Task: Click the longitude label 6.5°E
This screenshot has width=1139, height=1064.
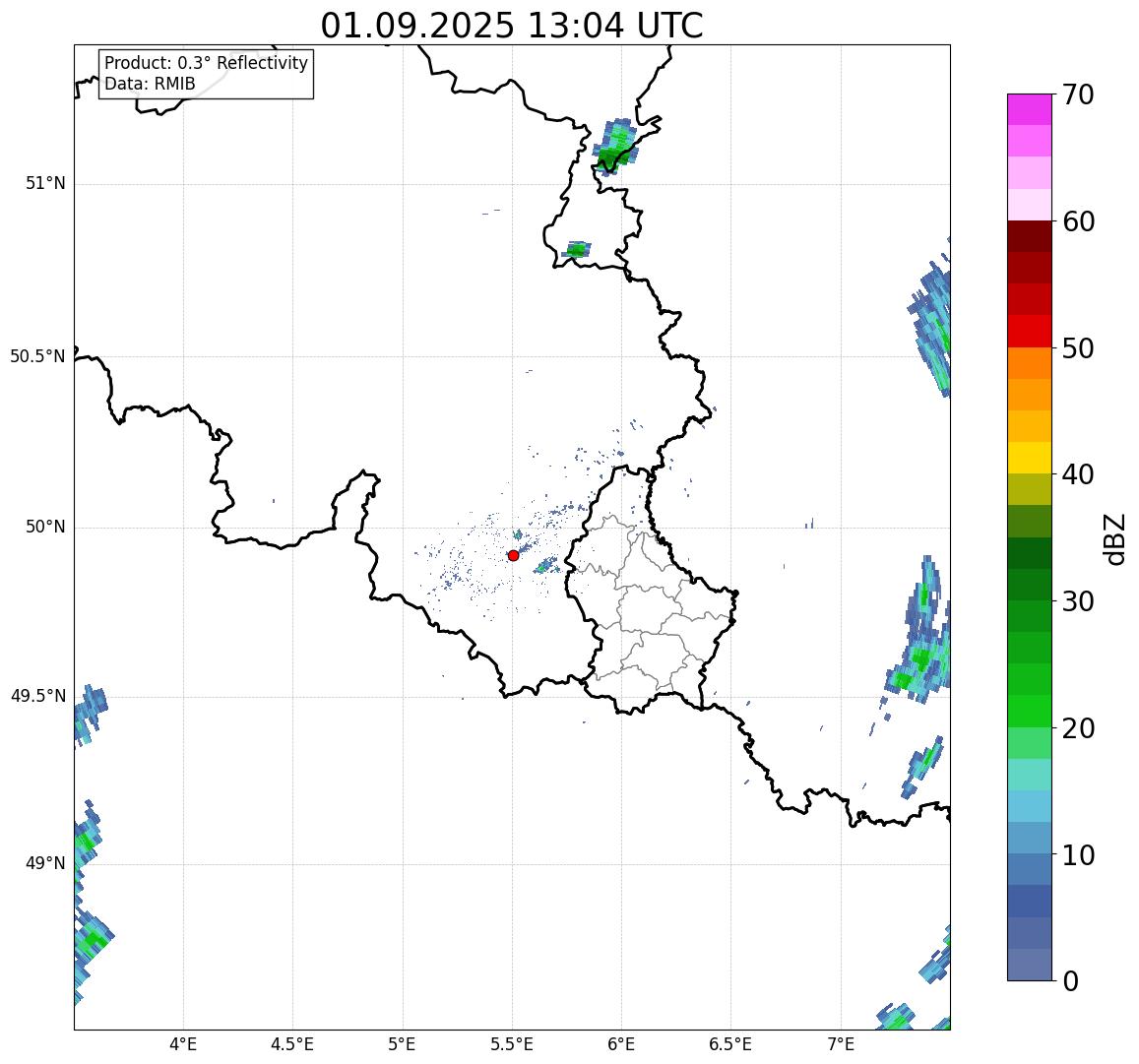Action: [730, 1044]
